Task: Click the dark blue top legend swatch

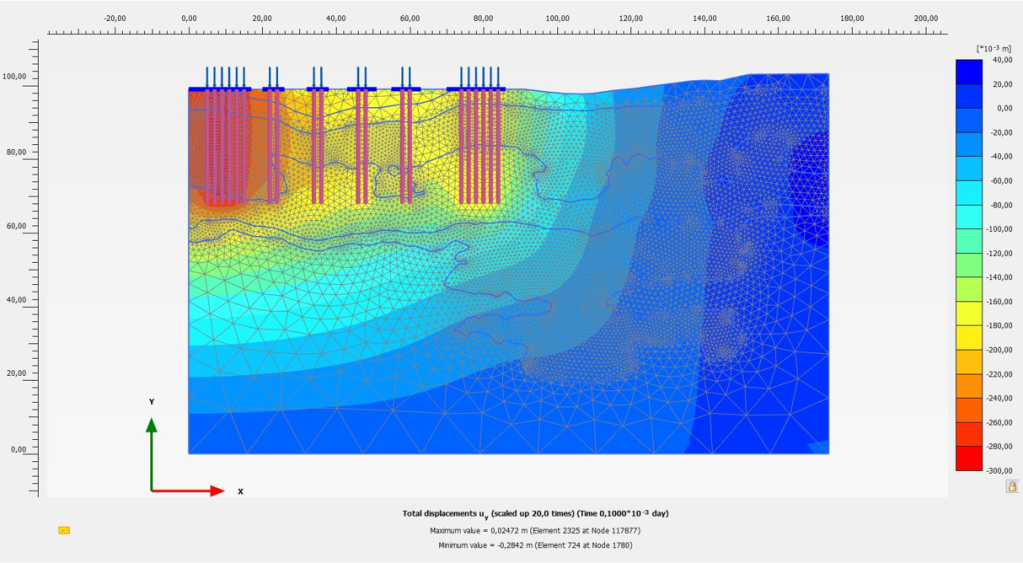Action: tap(969, 72)
